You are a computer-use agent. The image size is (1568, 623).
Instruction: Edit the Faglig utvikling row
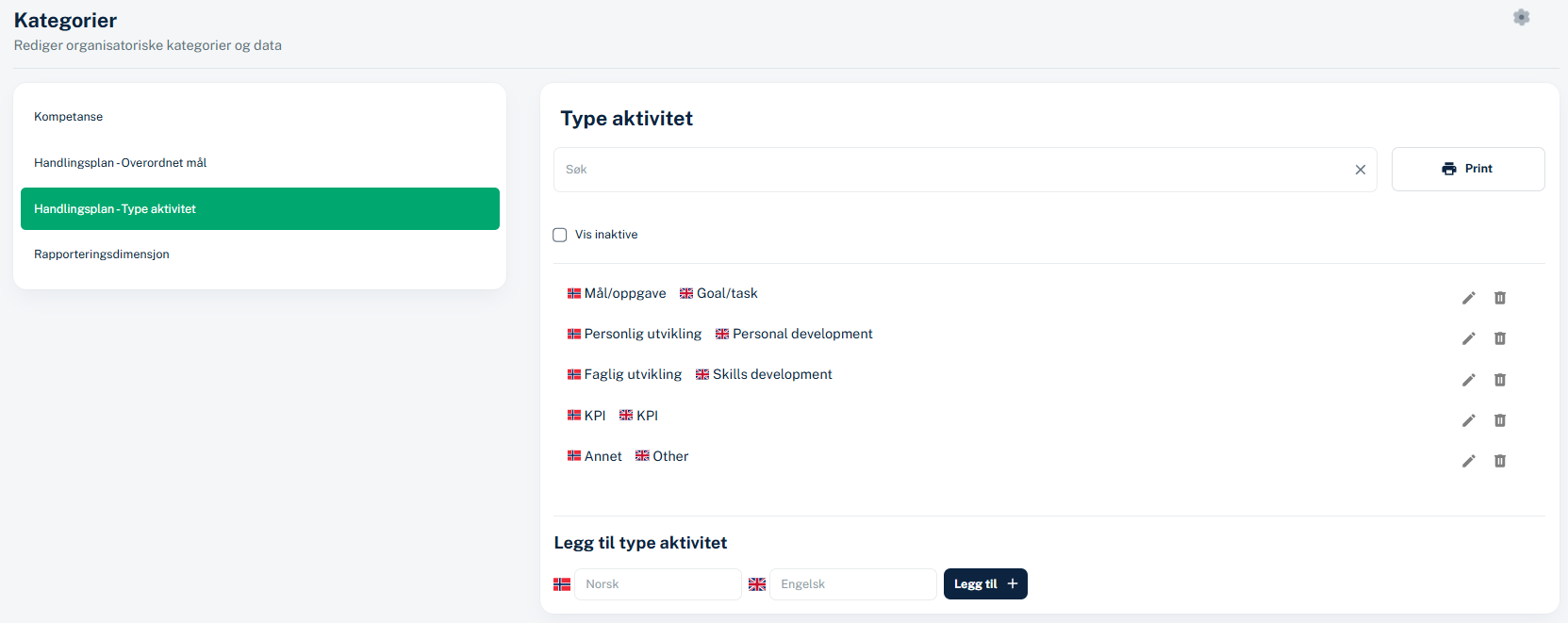(1468, 380)
